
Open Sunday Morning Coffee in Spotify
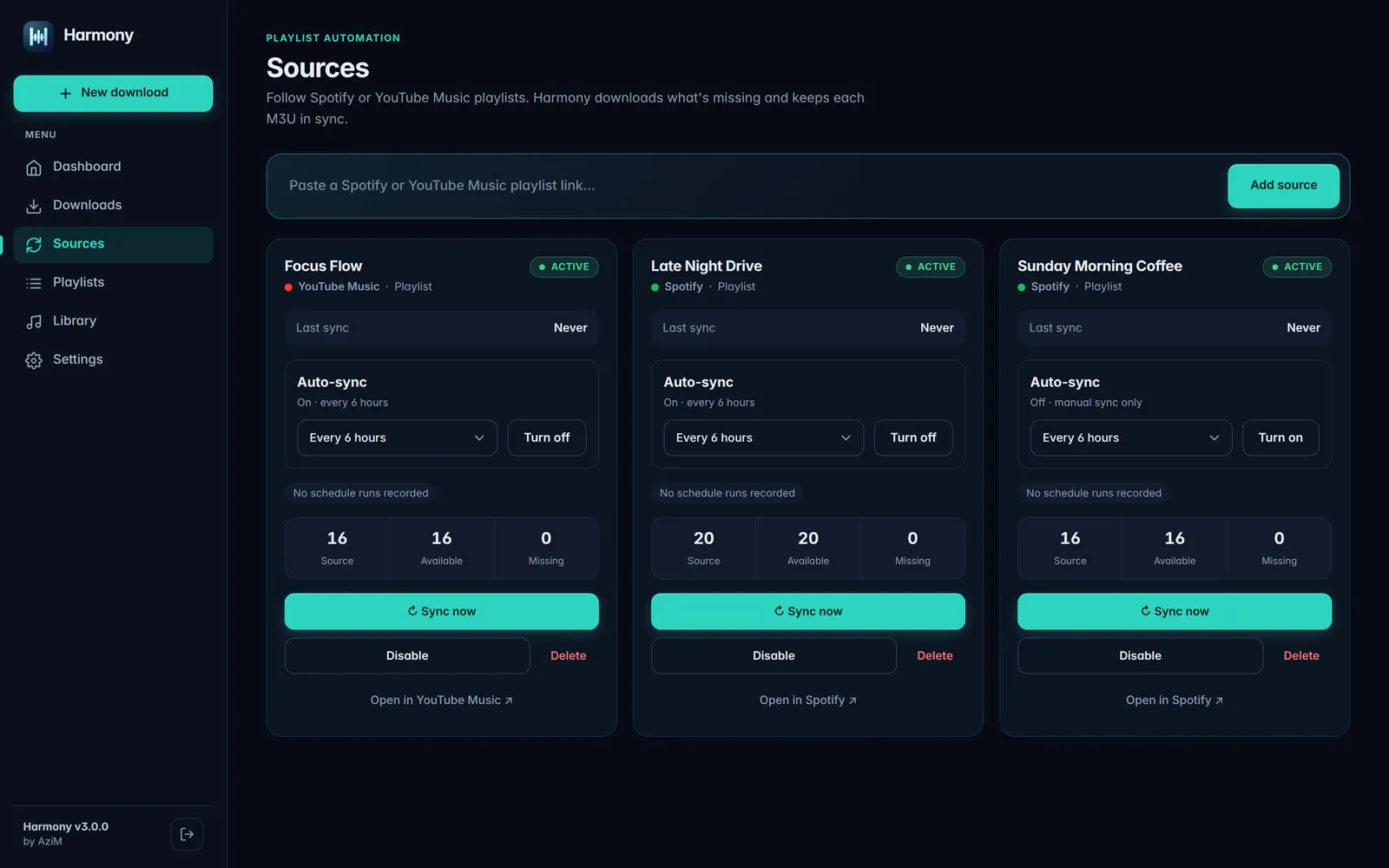[x=1175, y=700]
